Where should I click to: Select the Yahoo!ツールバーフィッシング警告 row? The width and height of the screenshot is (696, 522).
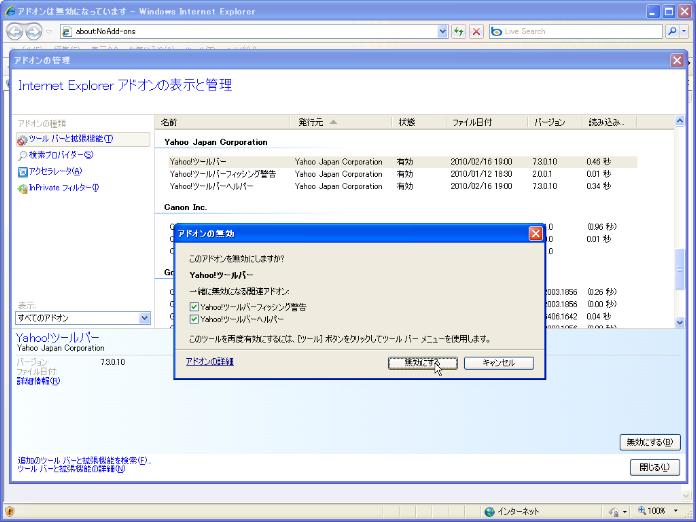(401, 174)
